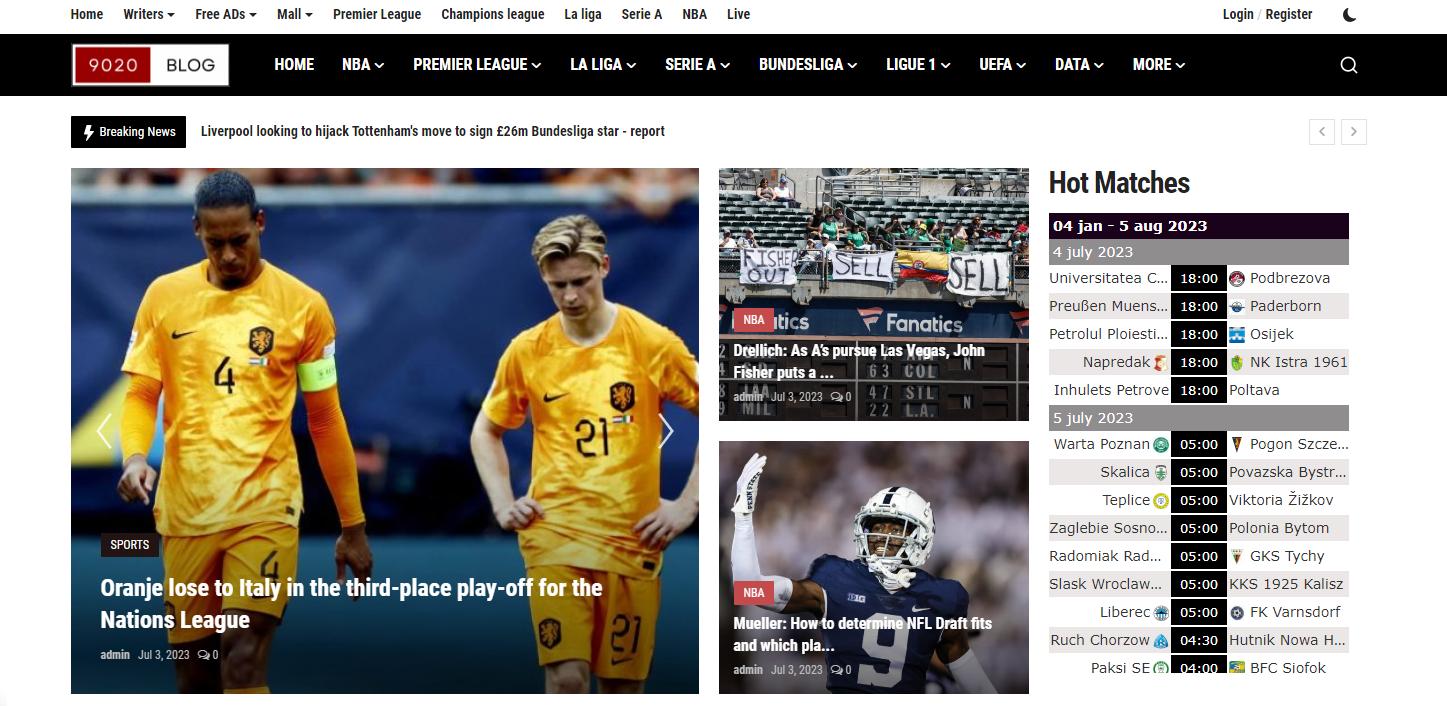Open the site search magnifier icon

pos(1349,65)
